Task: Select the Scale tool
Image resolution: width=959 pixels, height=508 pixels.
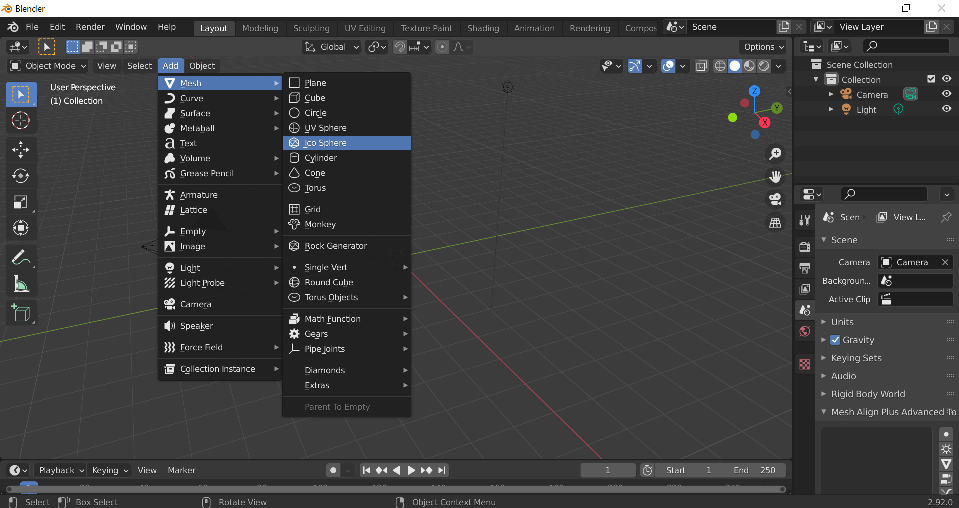Action: (x=21, y=202)
